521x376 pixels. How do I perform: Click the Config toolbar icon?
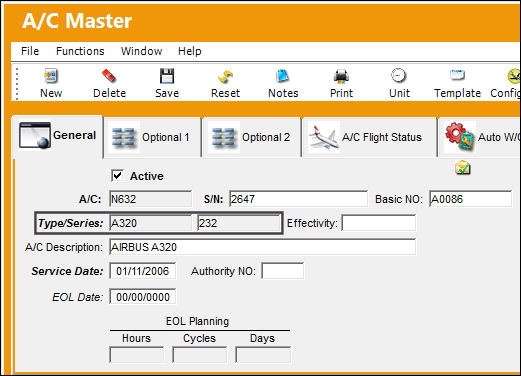[514, 76]
